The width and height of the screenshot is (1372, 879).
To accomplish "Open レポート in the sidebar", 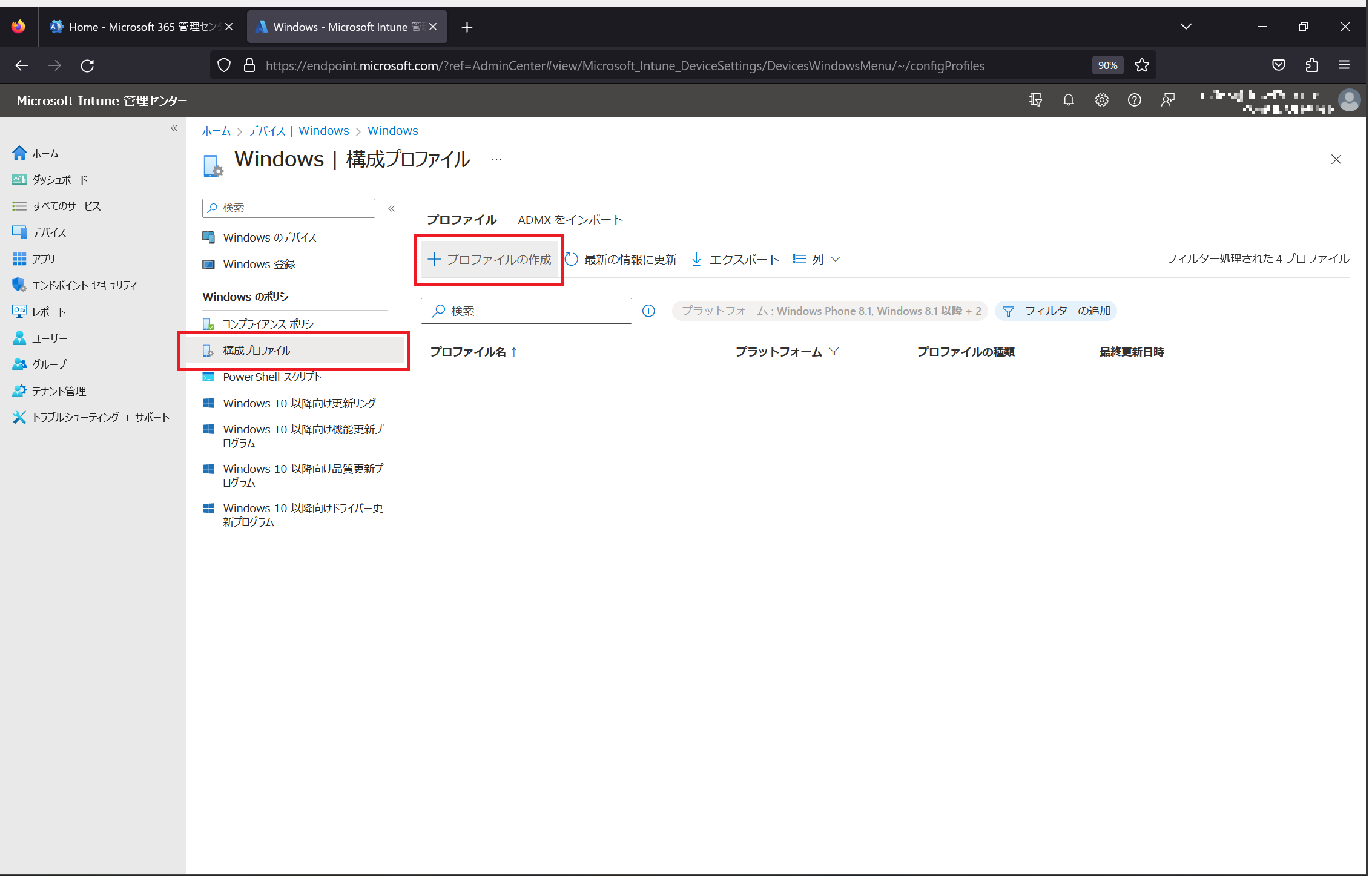I will (40, 312).
